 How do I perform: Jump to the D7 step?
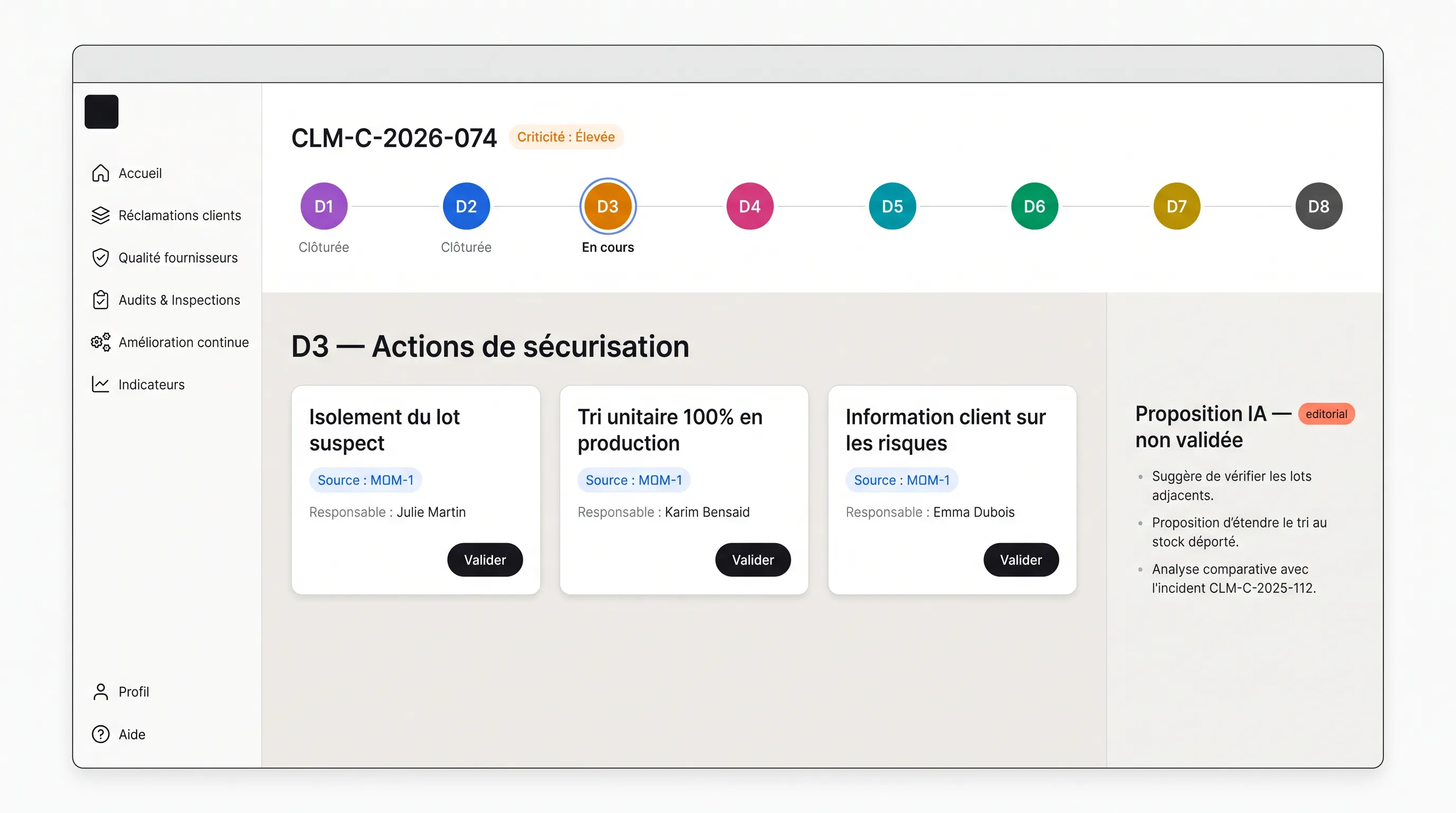[1177, 206]
